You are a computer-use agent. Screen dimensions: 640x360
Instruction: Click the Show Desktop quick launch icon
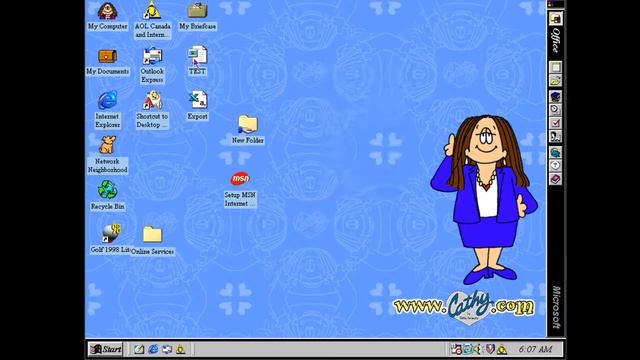pos(139,349)
